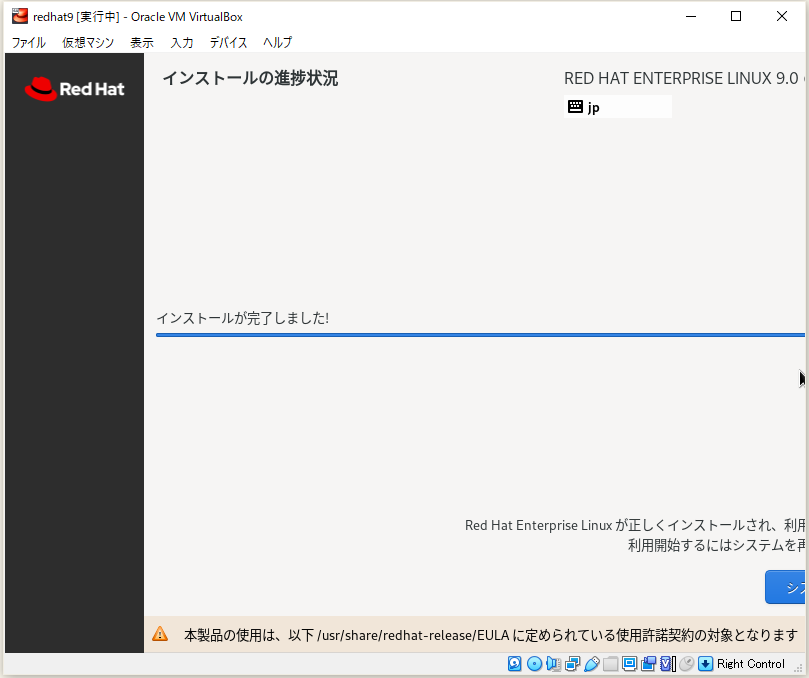
Task: Click the mouse integration status icon
Action: coord(686,664)
